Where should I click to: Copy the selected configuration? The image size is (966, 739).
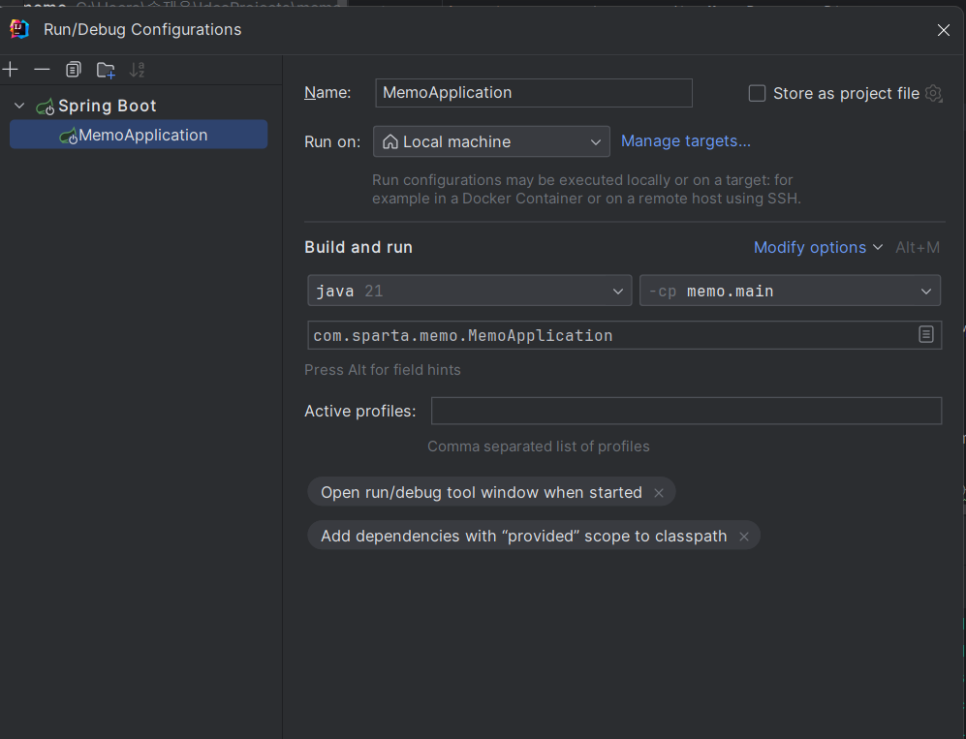click(73, 70)
